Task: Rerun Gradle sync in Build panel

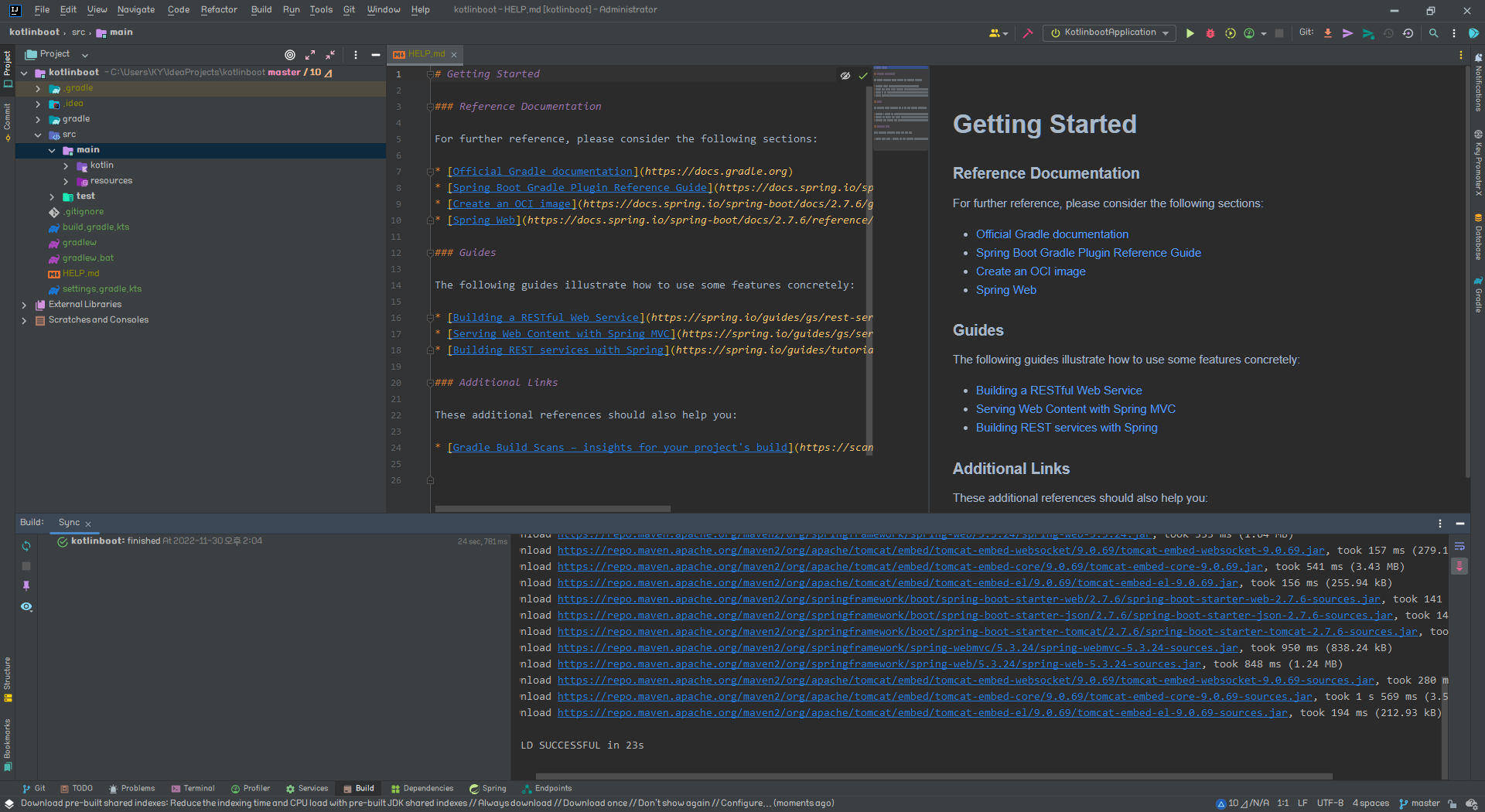Action: coord(26,546)
